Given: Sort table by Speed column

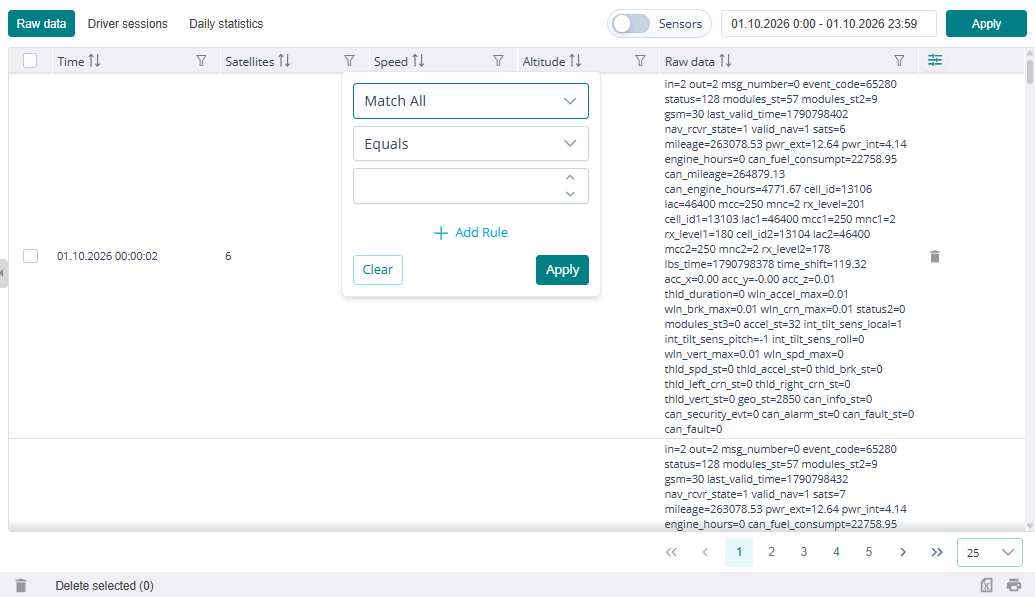Looking at the screenshot, I should (418, 61).
